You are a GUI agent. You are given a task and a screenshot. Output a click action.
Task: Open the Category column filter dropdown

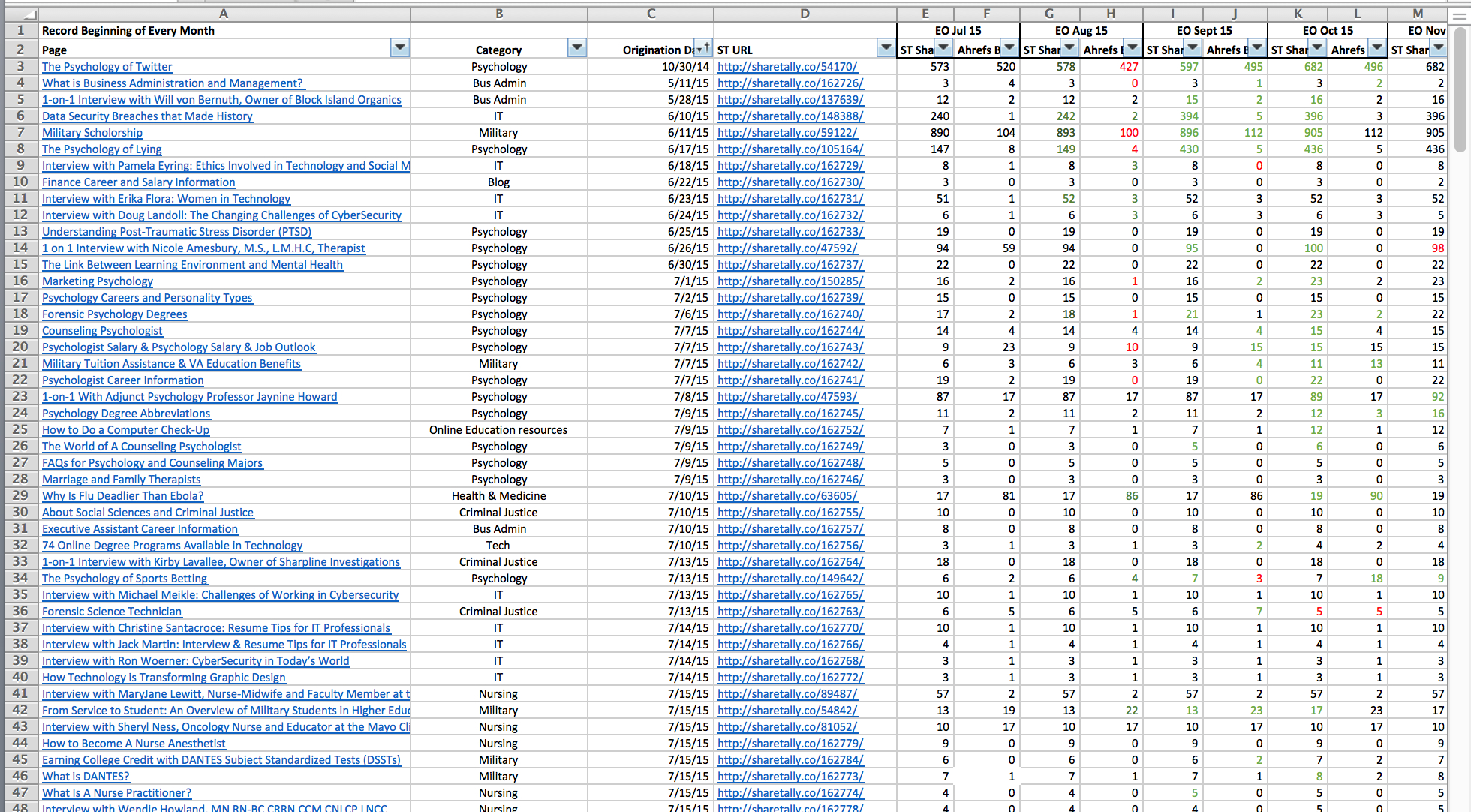tap(576, 48)
